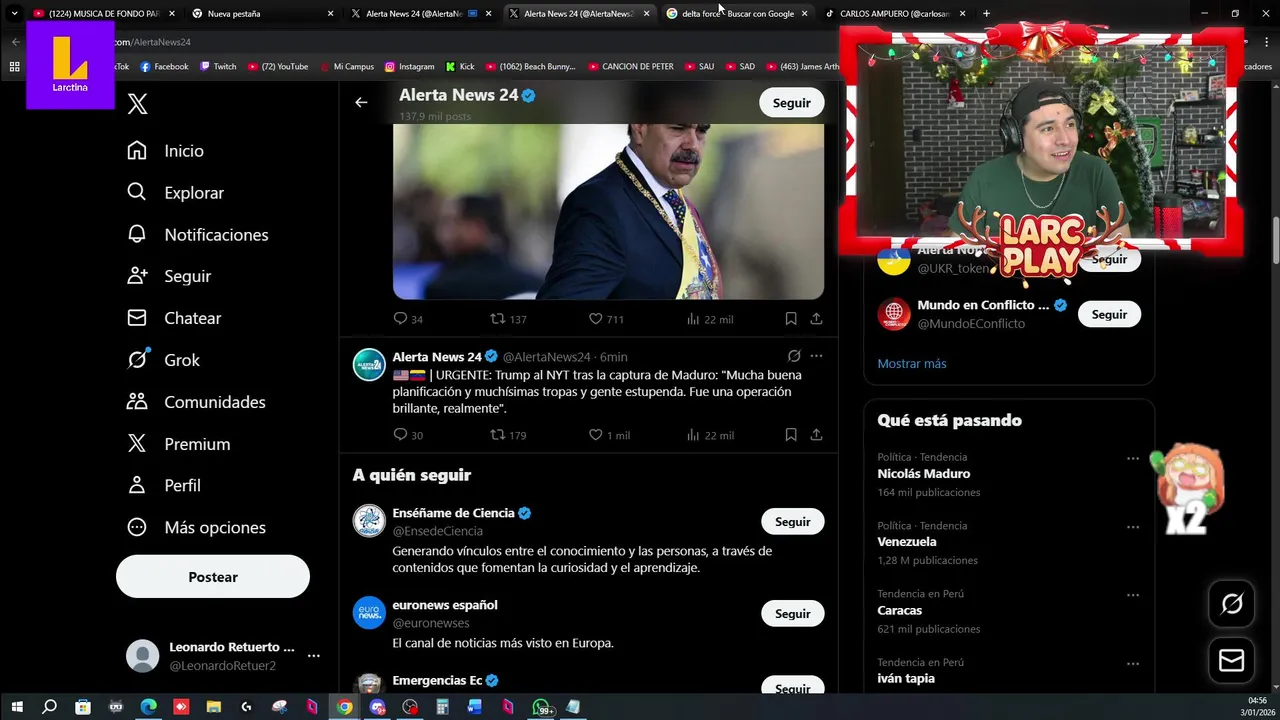Open Twitch bookmark
Screen dimensions: 1280x720
tap(218, 67)
